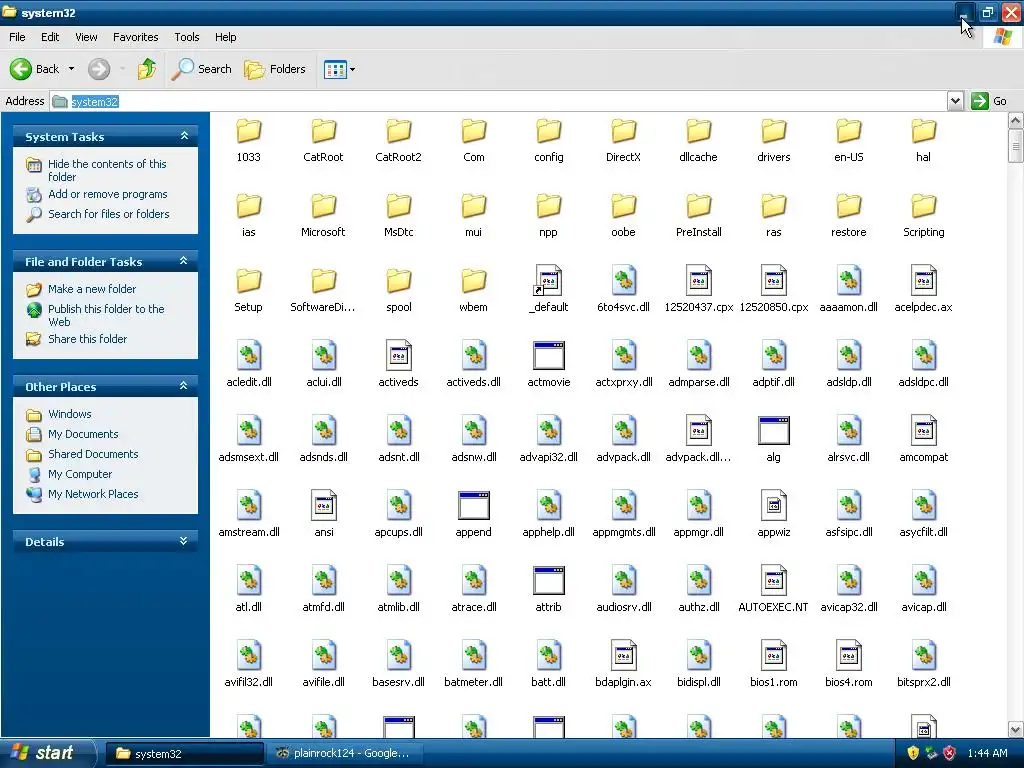Go to My Network Places link
This screenshot has width=1024, height=768.
pyautogui.click(x=93, y=494)
